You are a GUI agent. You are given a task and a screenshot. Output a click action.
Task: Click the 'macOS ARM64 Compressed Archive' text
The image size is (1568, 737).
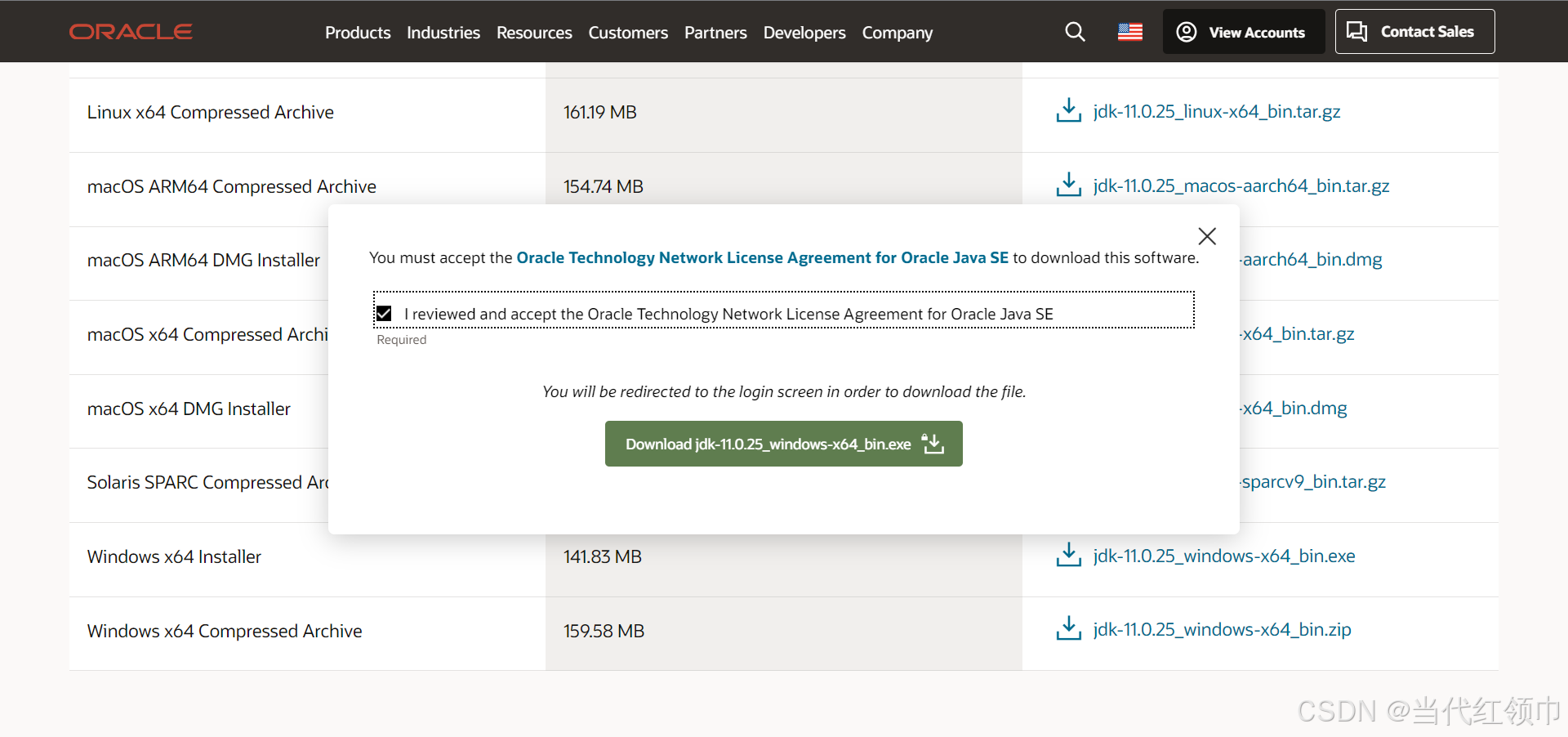pyautogui.click(x=232, y=186)
